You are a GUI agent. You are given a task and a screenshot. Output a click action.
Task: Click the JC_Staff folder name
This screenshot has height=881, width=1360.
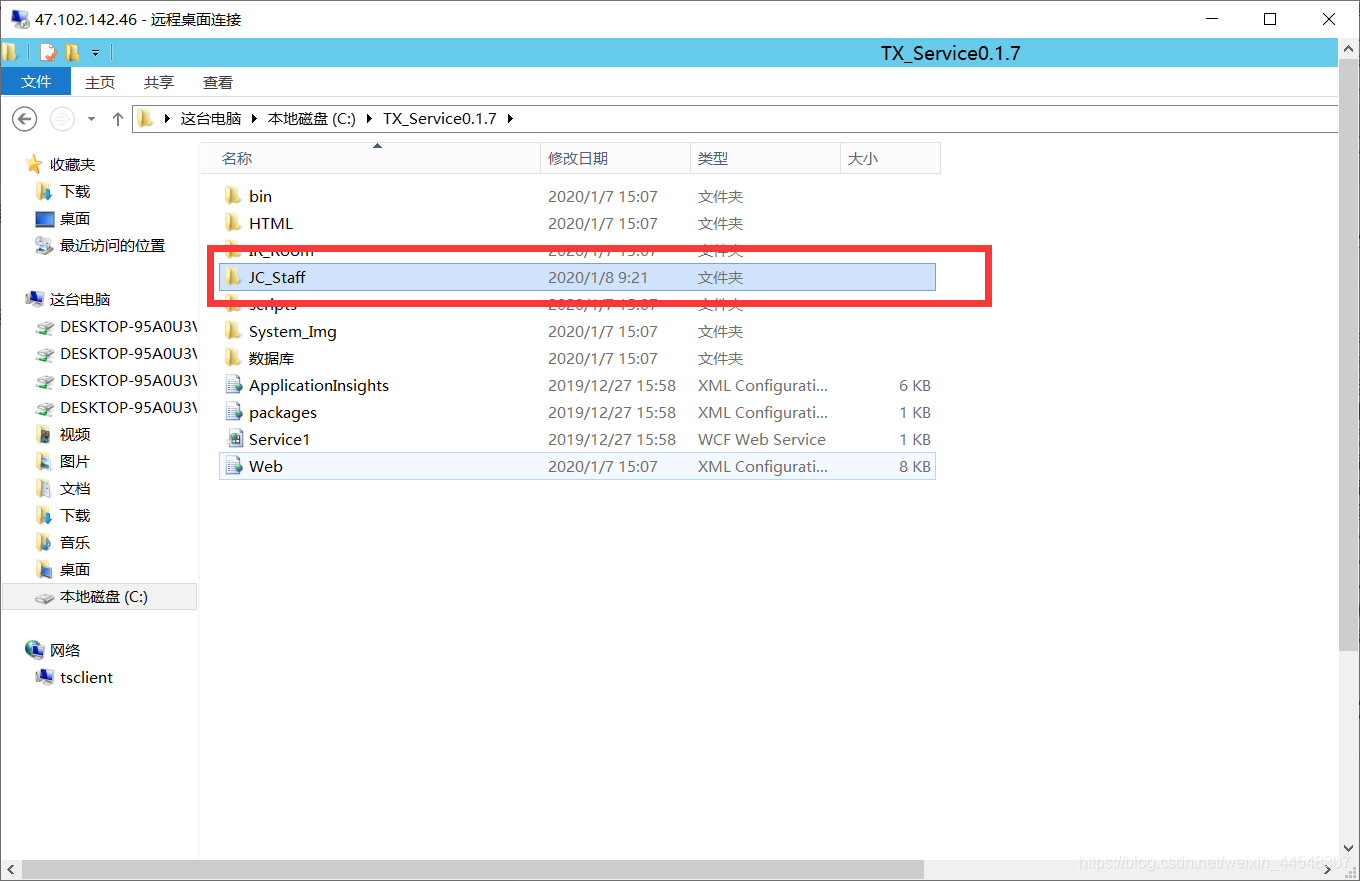pos(277,277)
